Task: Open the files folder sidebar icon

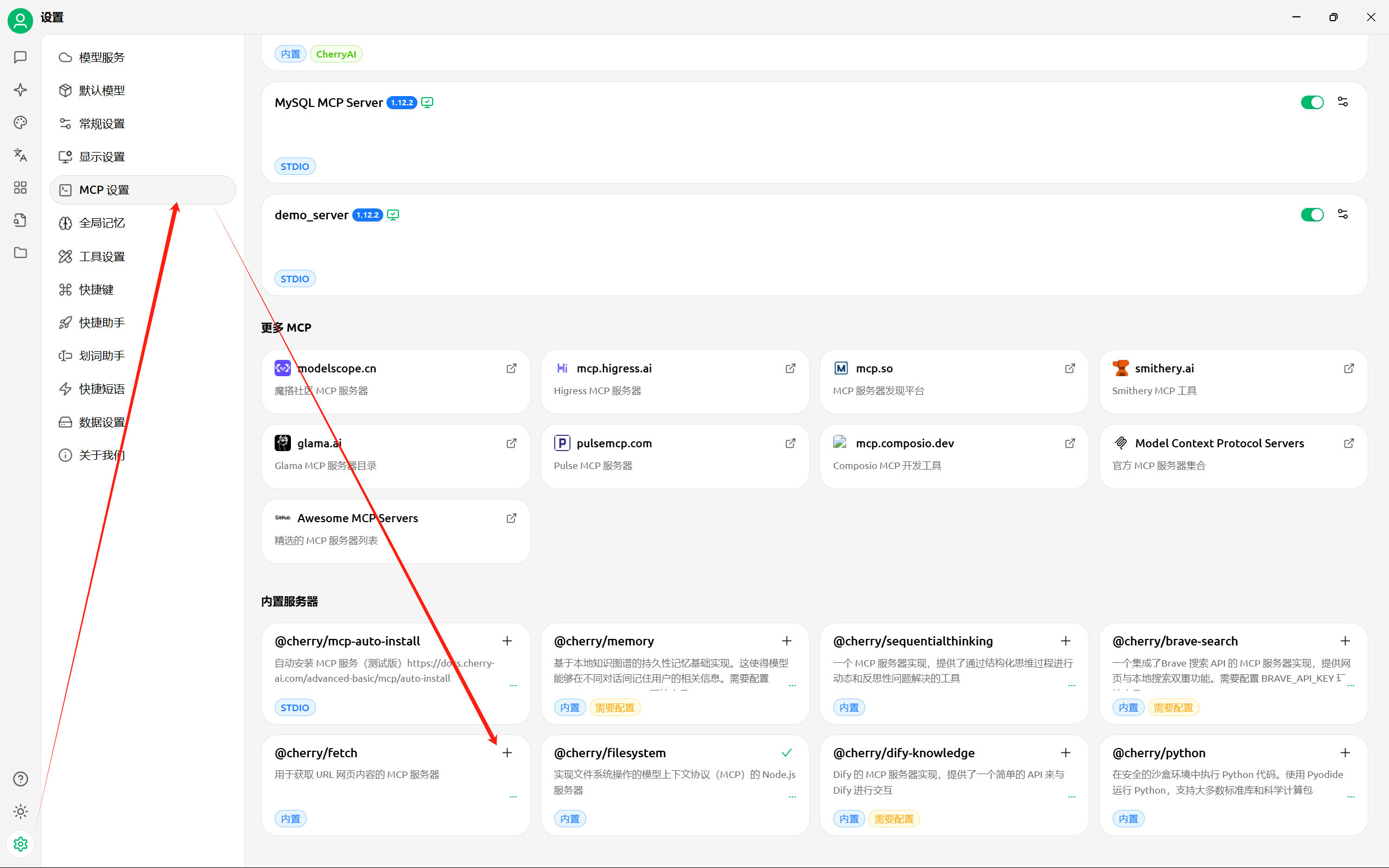Action: (20, 252)
